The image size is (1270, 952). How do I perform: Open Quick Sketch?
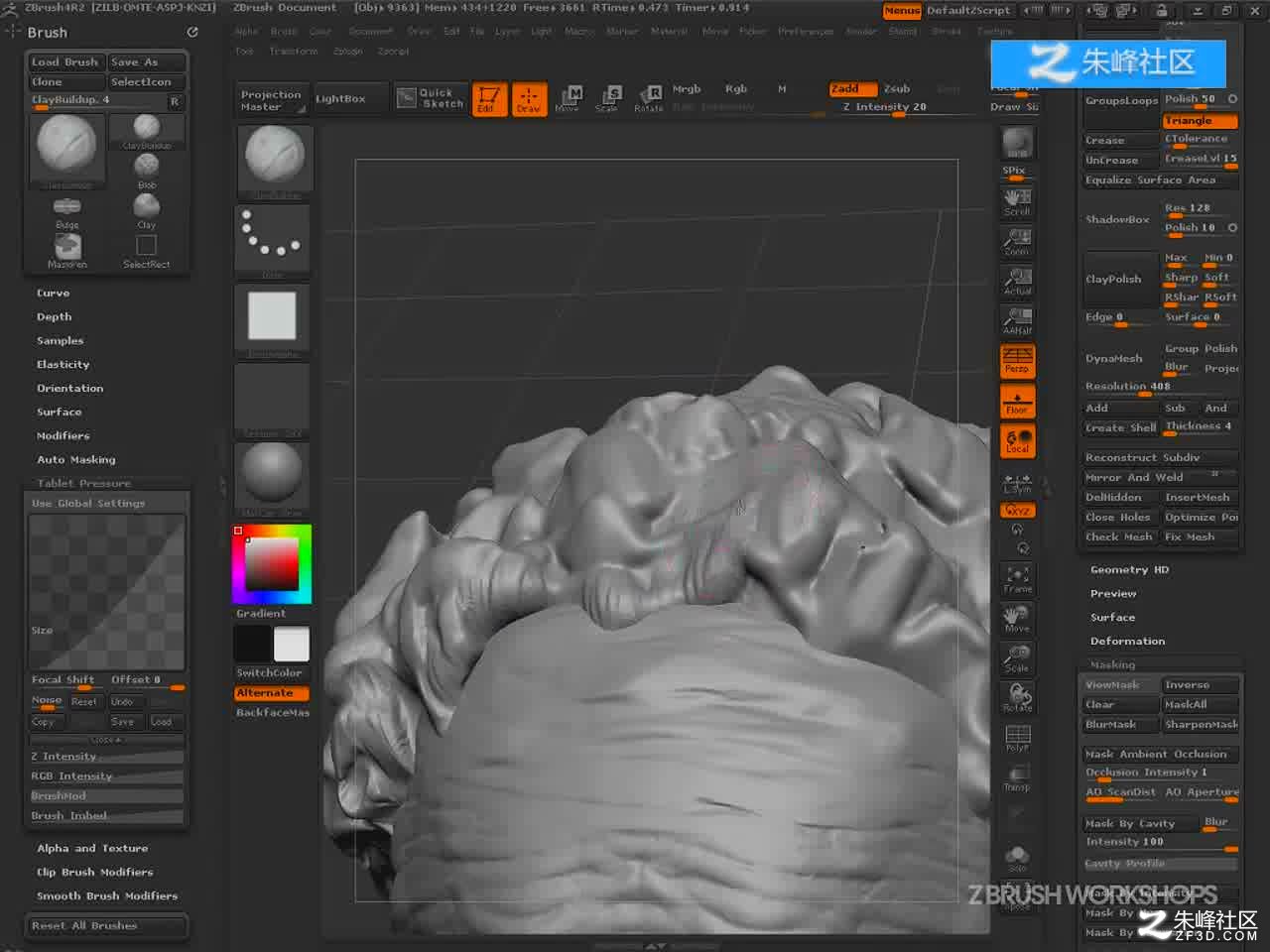coord(431,98)
